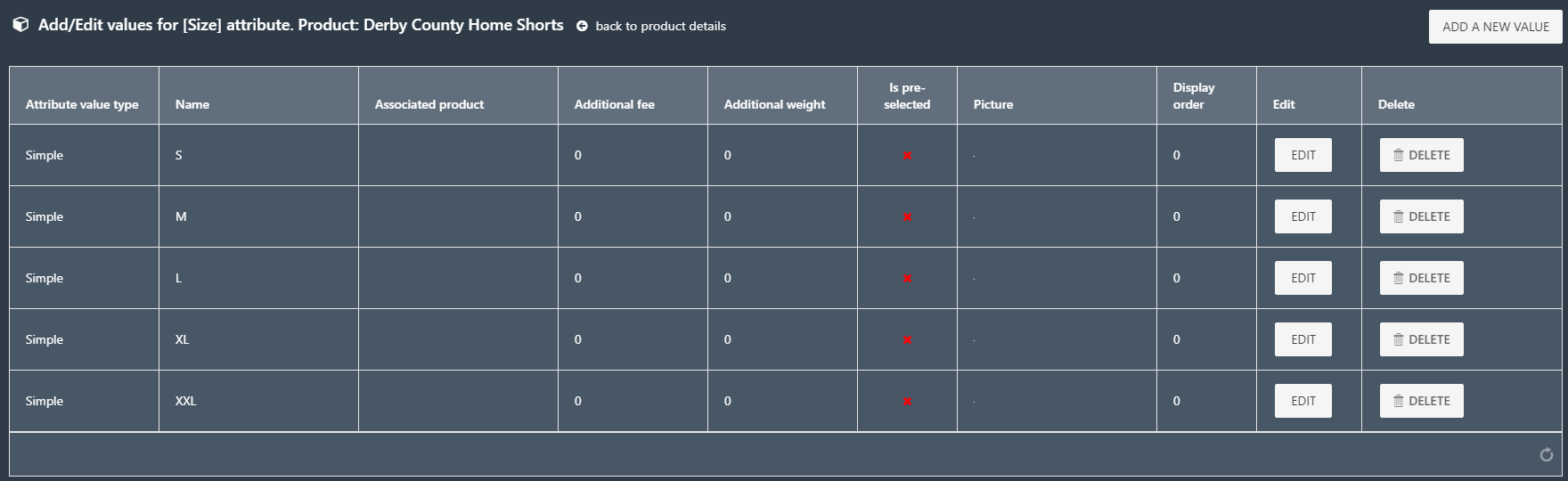Click the cube icon beside page title
The height and width of the screenshot is (481, 1568).
pos(20,25)
